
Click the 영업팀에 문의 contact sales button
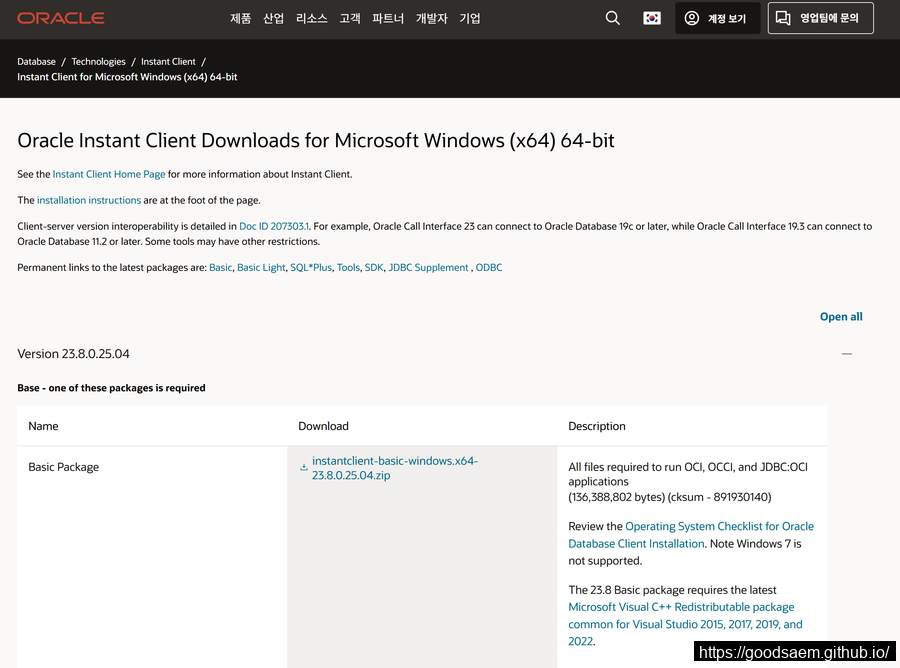(821, 18)
